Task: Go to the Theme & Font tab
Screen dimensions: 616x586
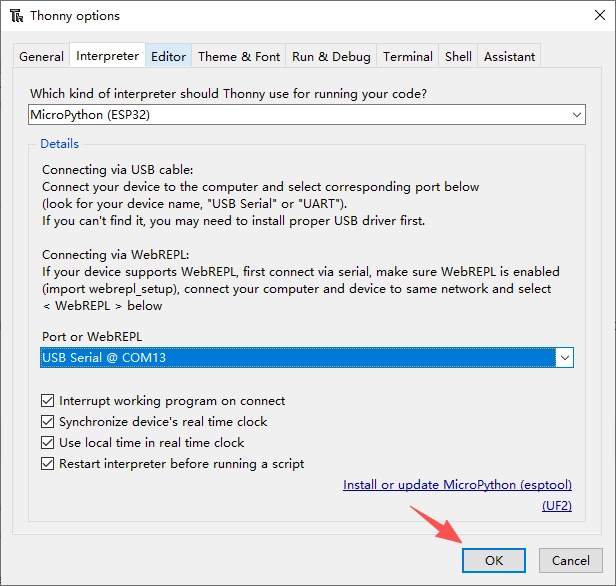Action: 239,57
